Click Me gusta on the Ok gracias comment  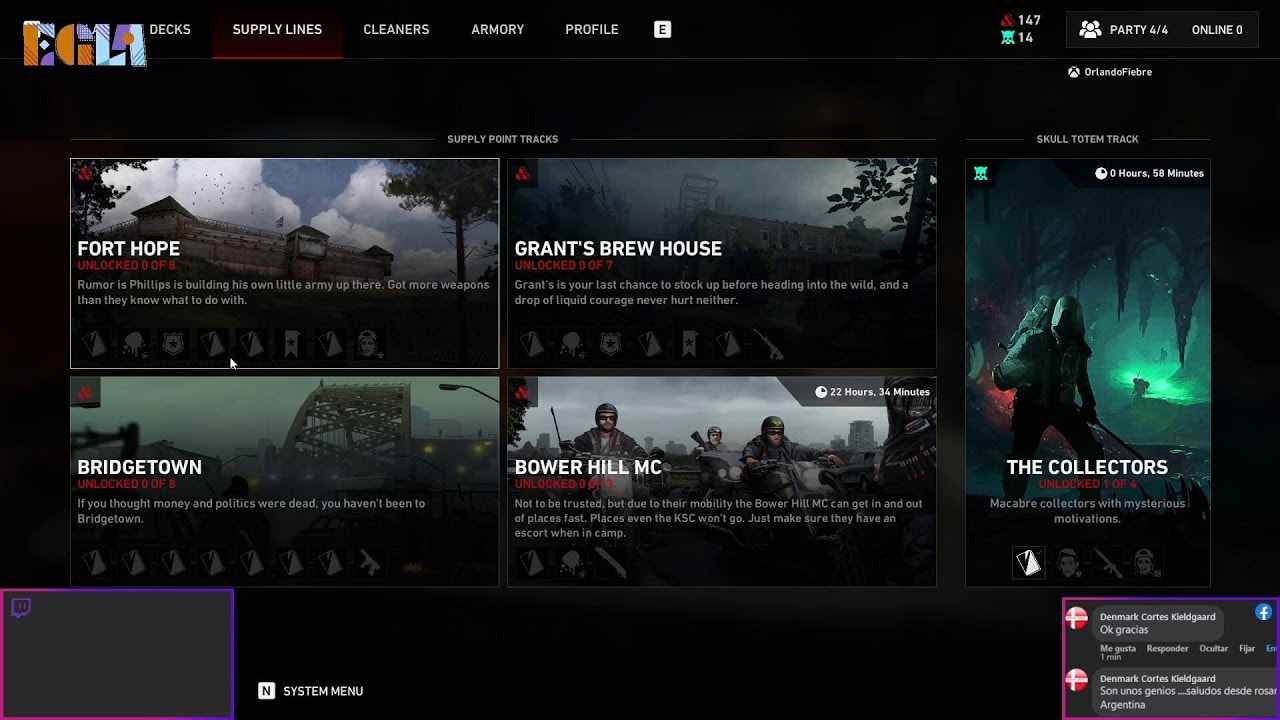(x=1118, y=648)
